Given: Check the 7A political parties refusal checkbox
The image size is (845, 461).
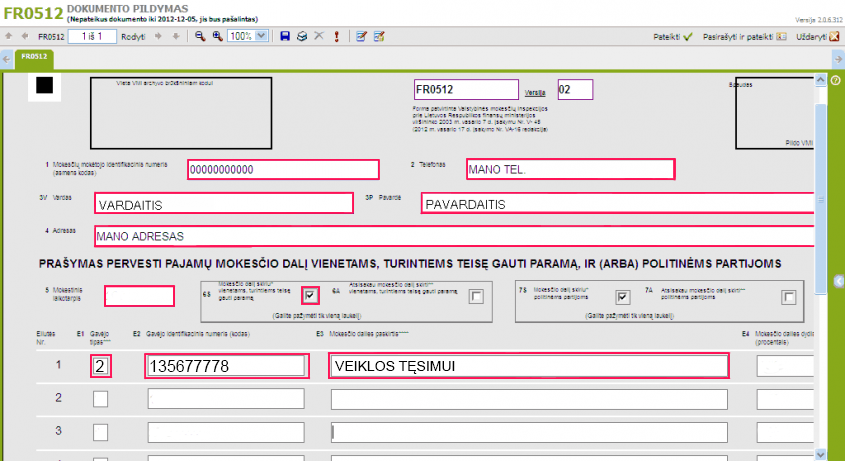Looking at the screenshot, I should pyautogui.click(x=788, y=297).
